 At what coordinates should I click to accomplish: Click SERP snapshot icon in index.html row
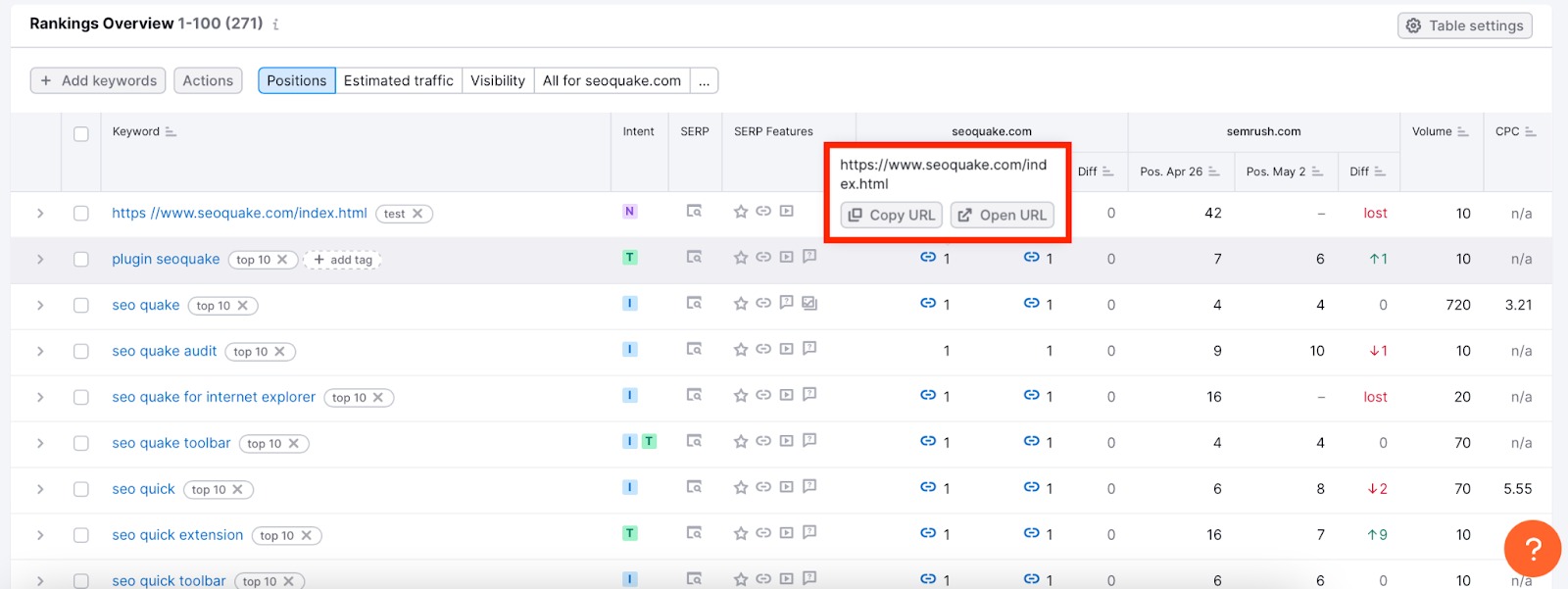coord(694,211)
